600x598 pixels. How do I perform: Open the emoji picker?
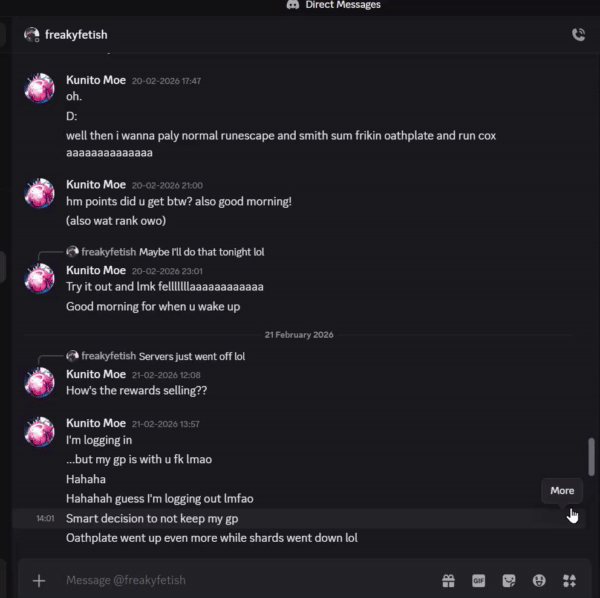539,580
